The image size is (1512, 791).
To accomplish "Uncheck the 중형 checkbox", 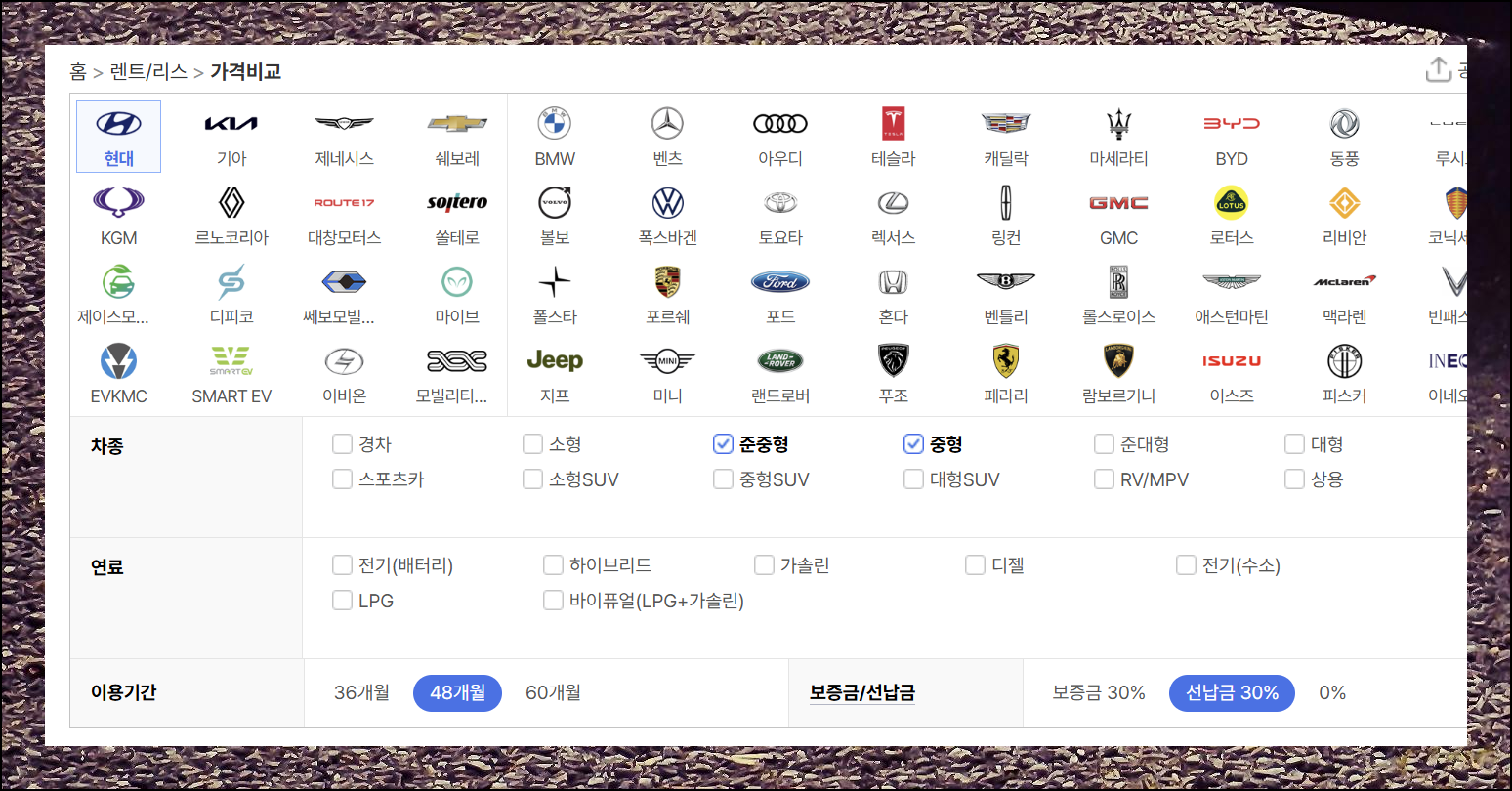I will (x=913, y=444).
